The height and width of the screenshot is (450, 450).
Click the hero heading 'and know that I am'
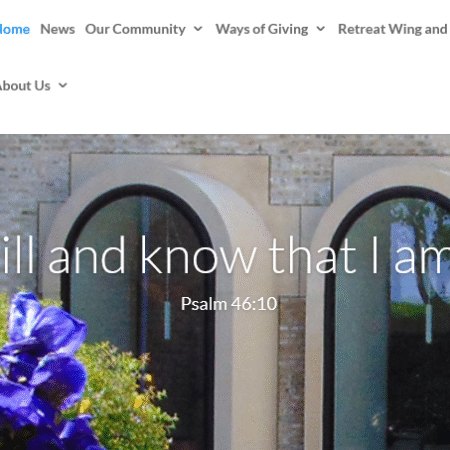(x=249, y=255)
